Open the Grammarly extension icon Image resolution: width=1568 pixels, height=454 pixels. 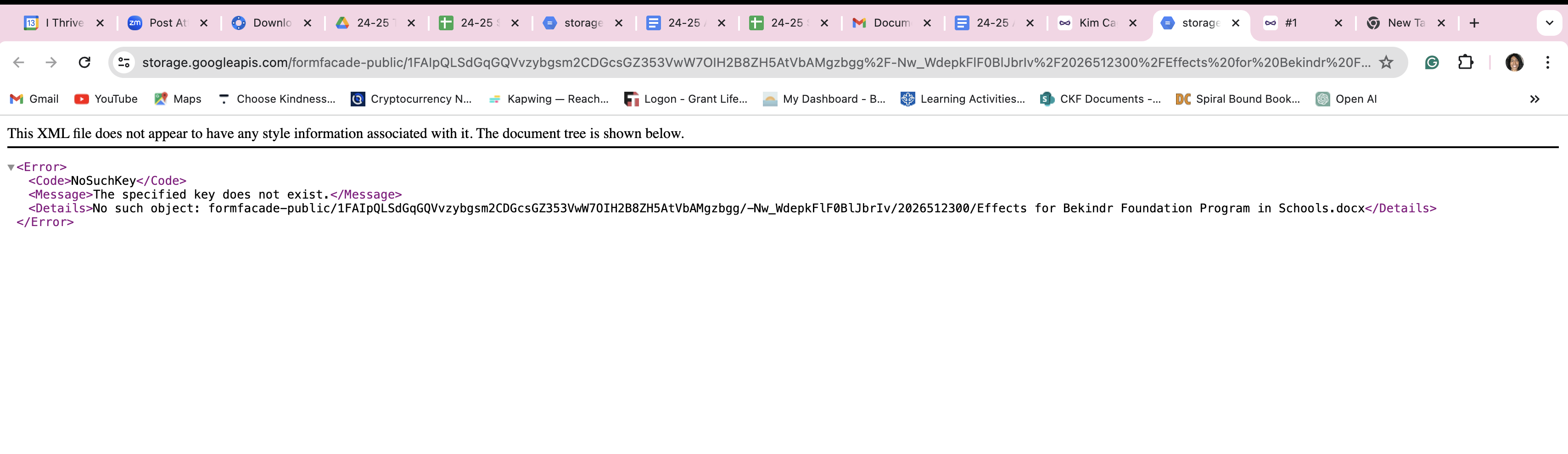point(1432,62)
